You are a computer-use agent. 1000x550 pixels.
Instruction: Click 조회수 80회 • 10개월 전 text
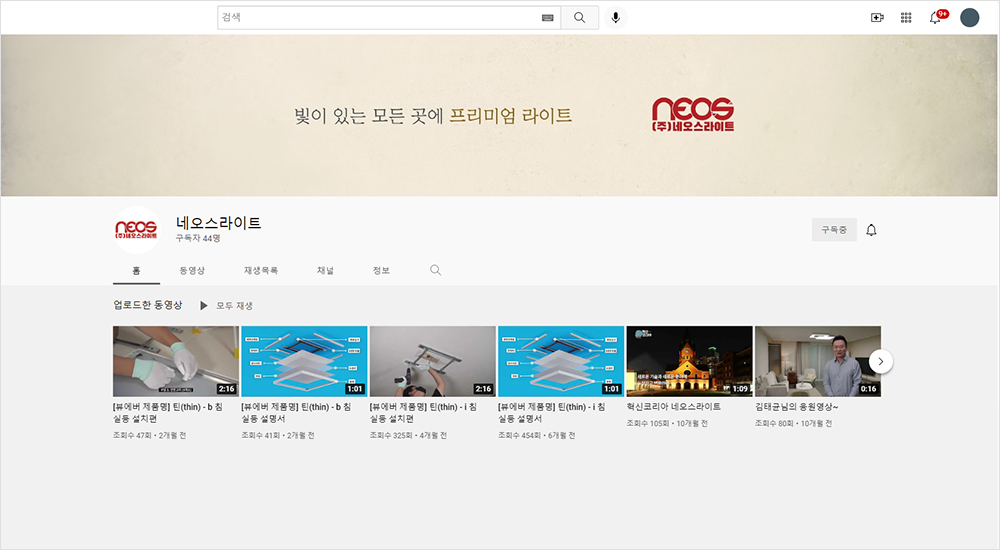coord(793,423)
